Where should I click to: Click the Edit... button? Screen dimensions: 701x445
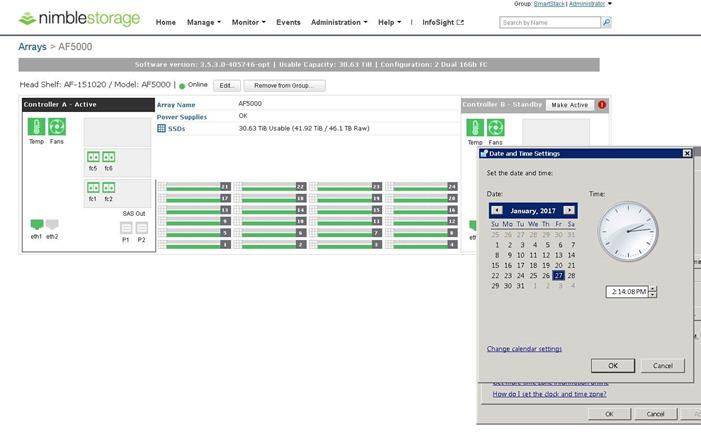tap(227, 85)
